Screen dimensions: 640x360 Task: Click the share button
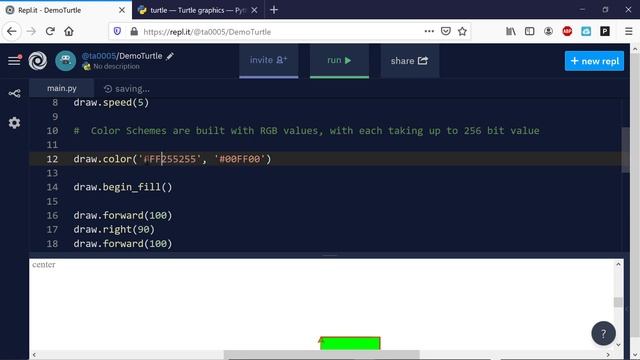[409, 61]
